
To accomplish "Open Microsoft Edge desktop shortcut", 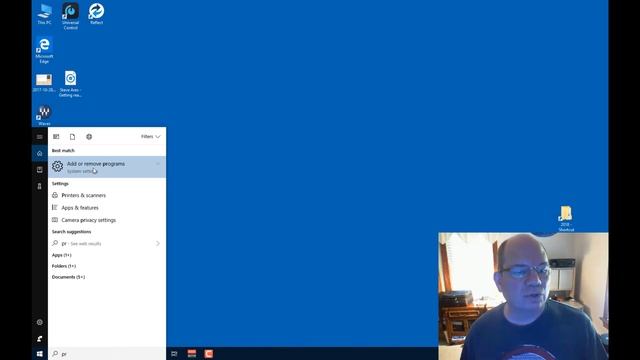I will 44,50.
